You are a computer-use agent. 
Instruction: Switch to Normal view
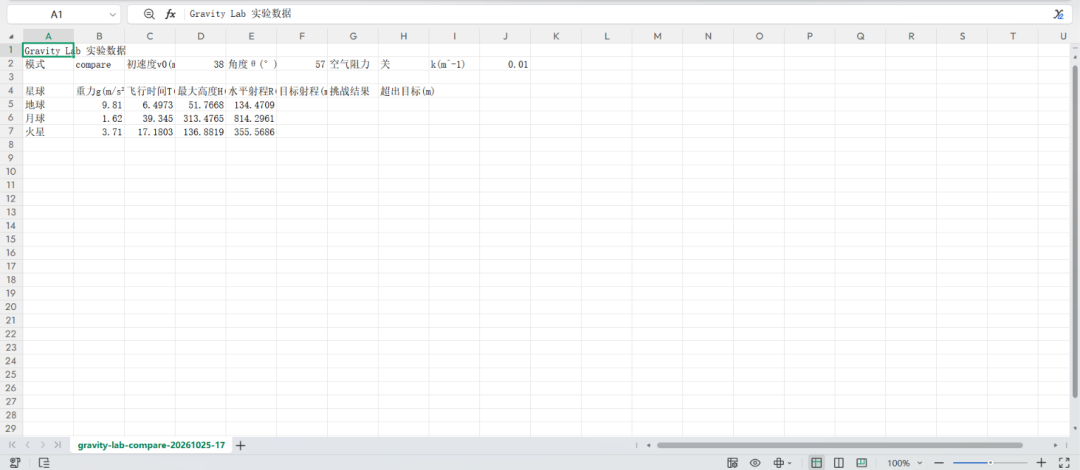[816, 462]
